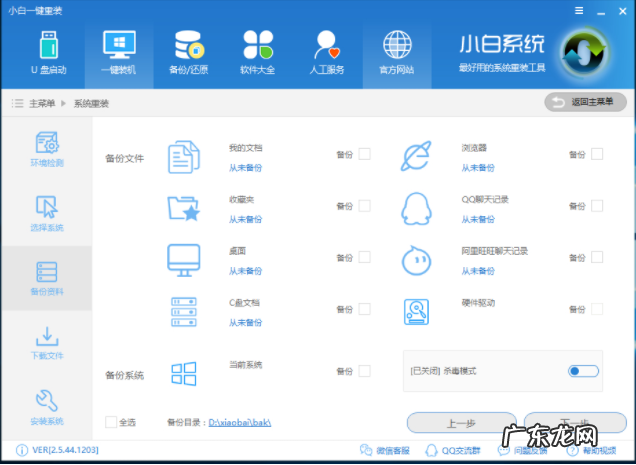Click the 主菜单 breadcrumb

pos(42,103)
